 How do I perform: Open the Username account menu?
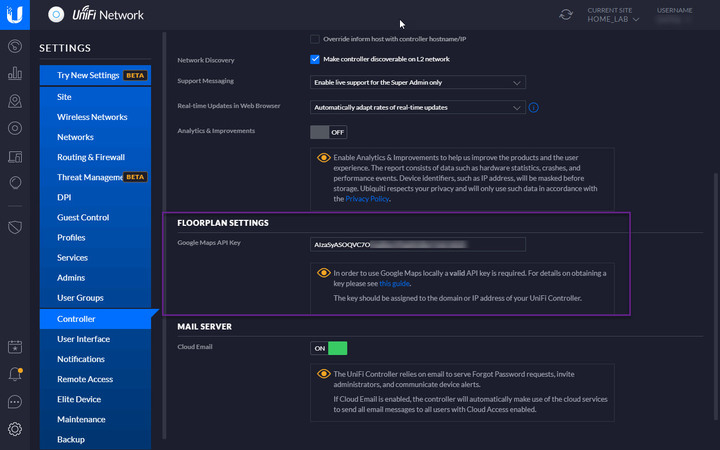pyautogui.click(x=674, y=15)
